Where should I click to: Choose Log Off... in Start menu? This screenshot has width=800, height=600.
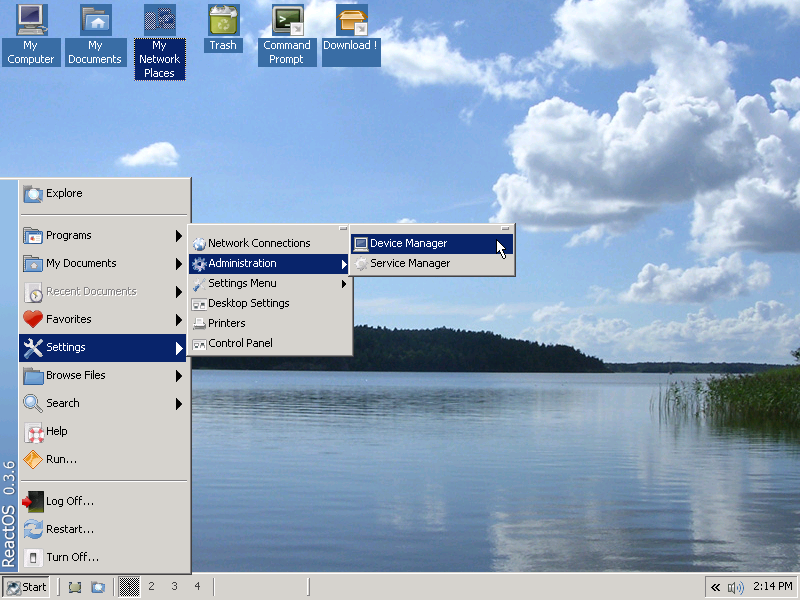(x=103, y=502)
